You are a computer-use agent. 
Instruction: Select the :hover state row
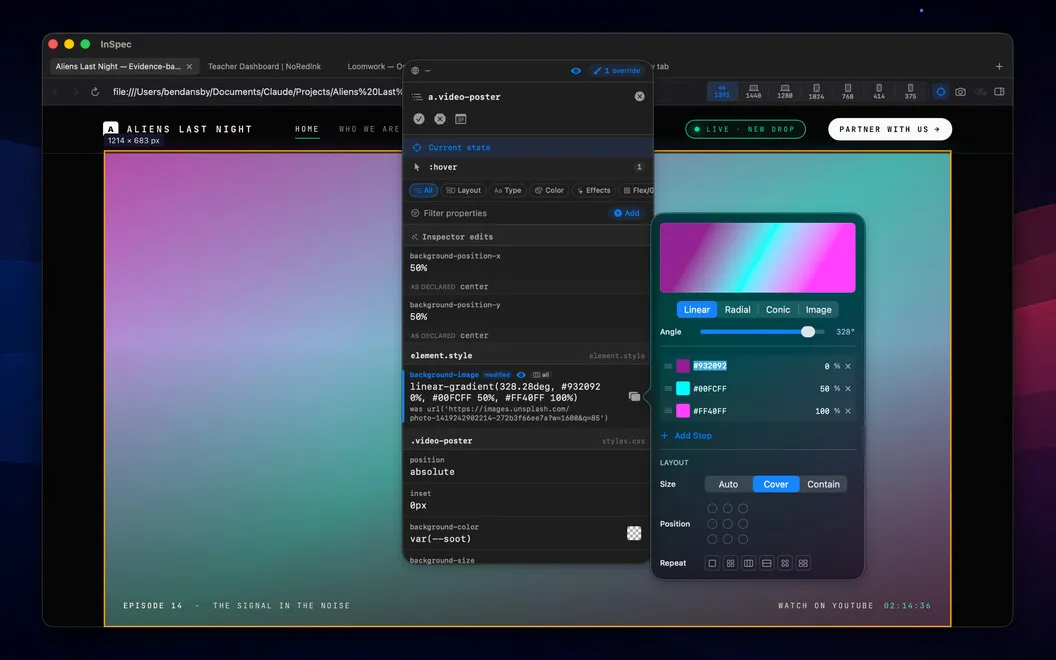[x=528, y=167]
